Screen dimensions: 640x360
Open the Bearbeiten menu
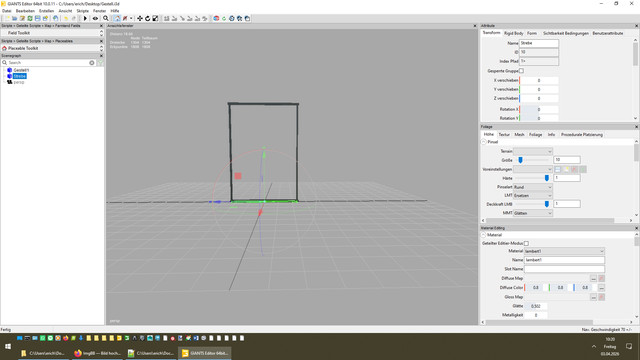(x=25, y=11)
